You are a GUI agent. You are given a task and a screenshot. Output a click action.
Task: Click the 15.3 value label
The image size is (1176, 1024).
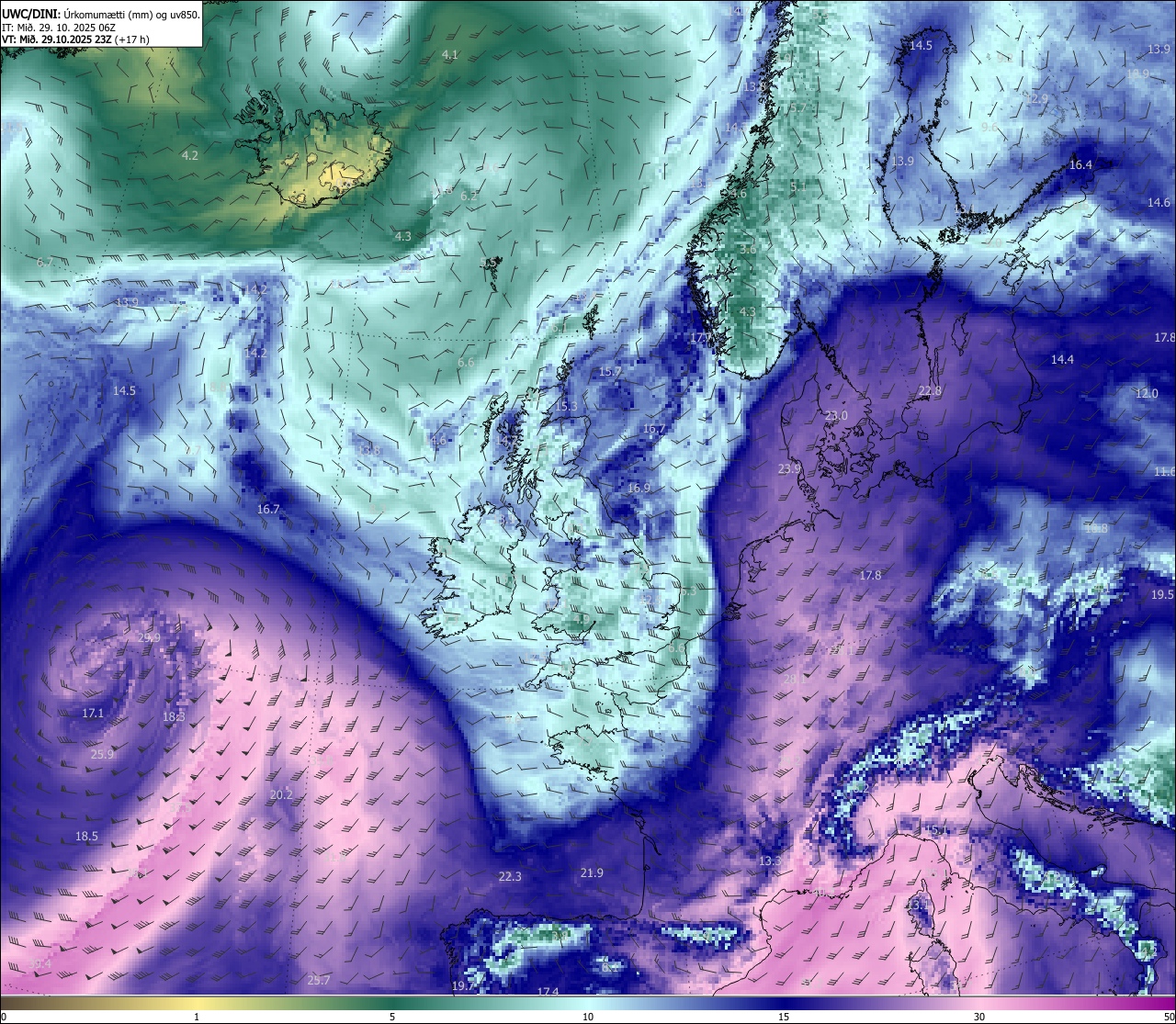click(x=566, y=406)
